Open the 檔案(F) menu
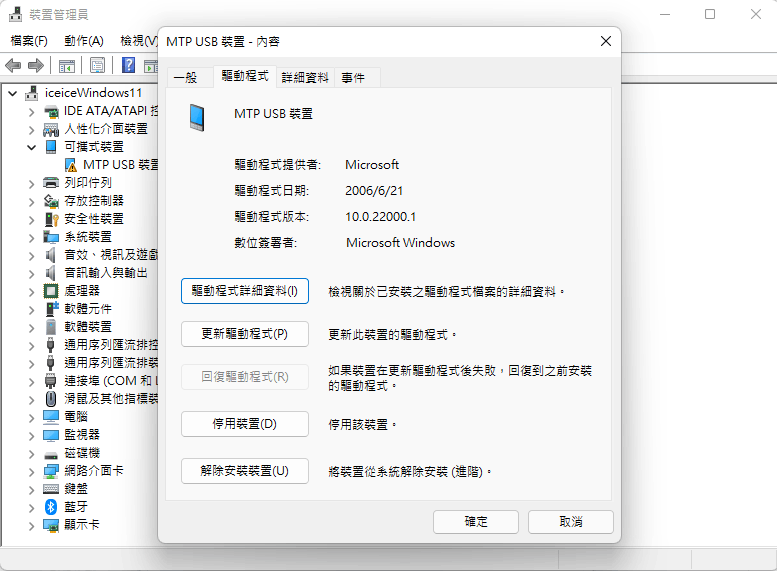Image resolution: width=777 pixels, height=571 pixels. coord(29,41)
